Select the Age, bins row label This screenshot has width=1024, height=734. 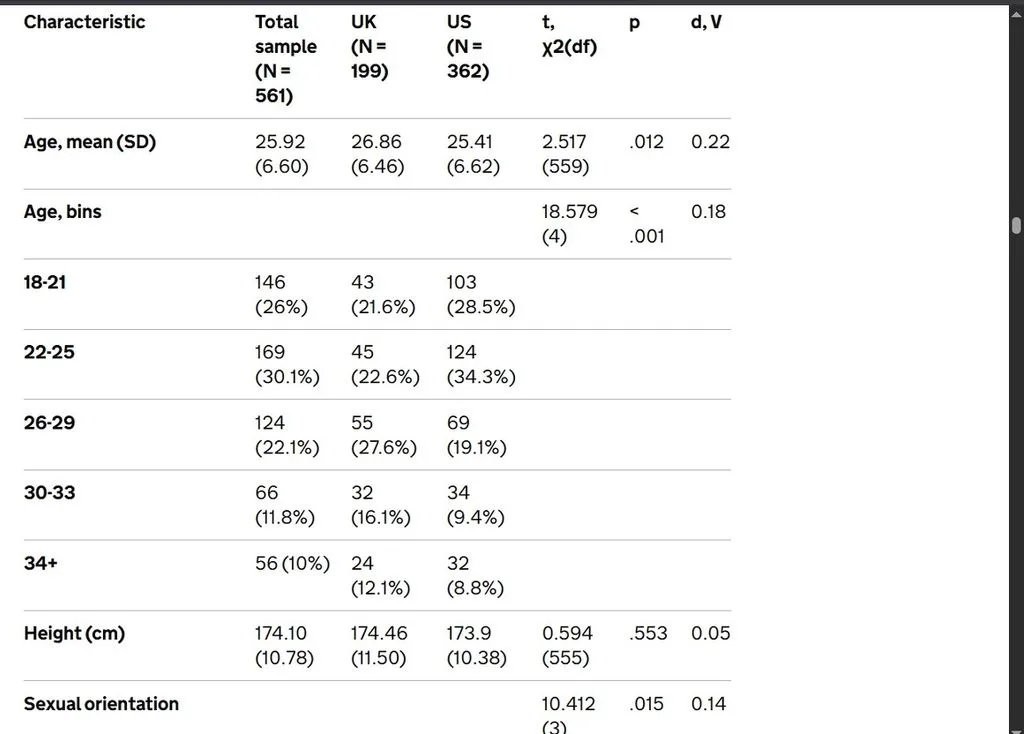pos(63,212)
